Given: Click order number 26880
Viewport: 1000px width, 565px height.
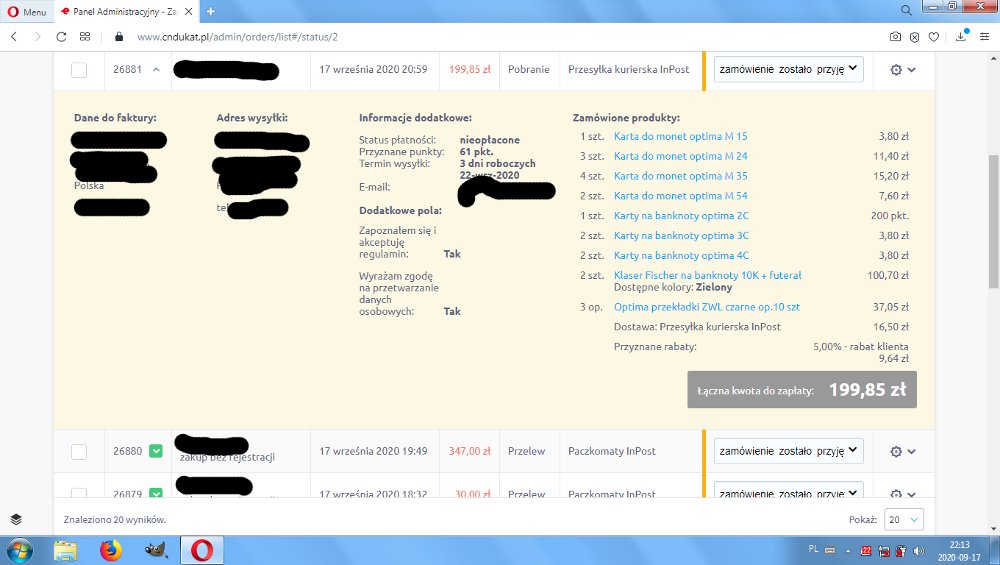Looking at the screenshot, I should coord(128,451).
